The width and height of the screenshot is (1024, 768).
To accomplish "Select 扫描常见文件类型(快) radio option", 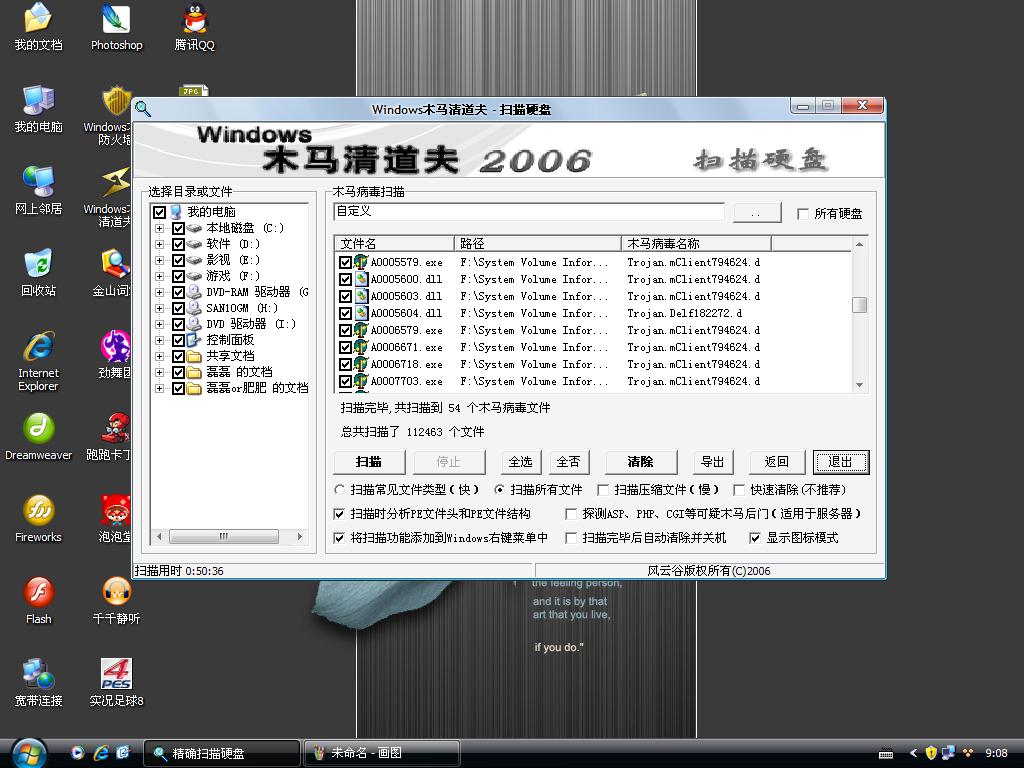I will click(340, 489).
